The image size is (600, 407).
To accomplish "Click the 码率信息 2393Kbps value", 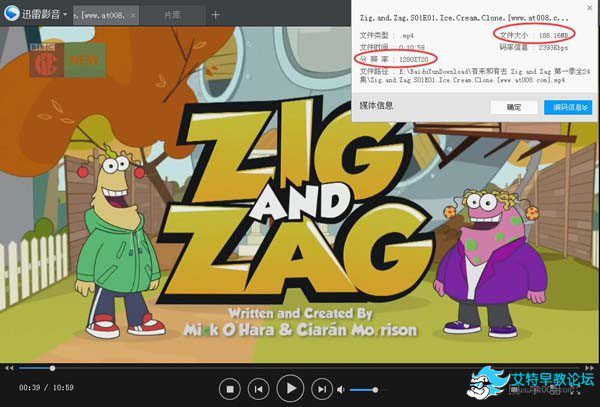I will (x=553, y=47).
